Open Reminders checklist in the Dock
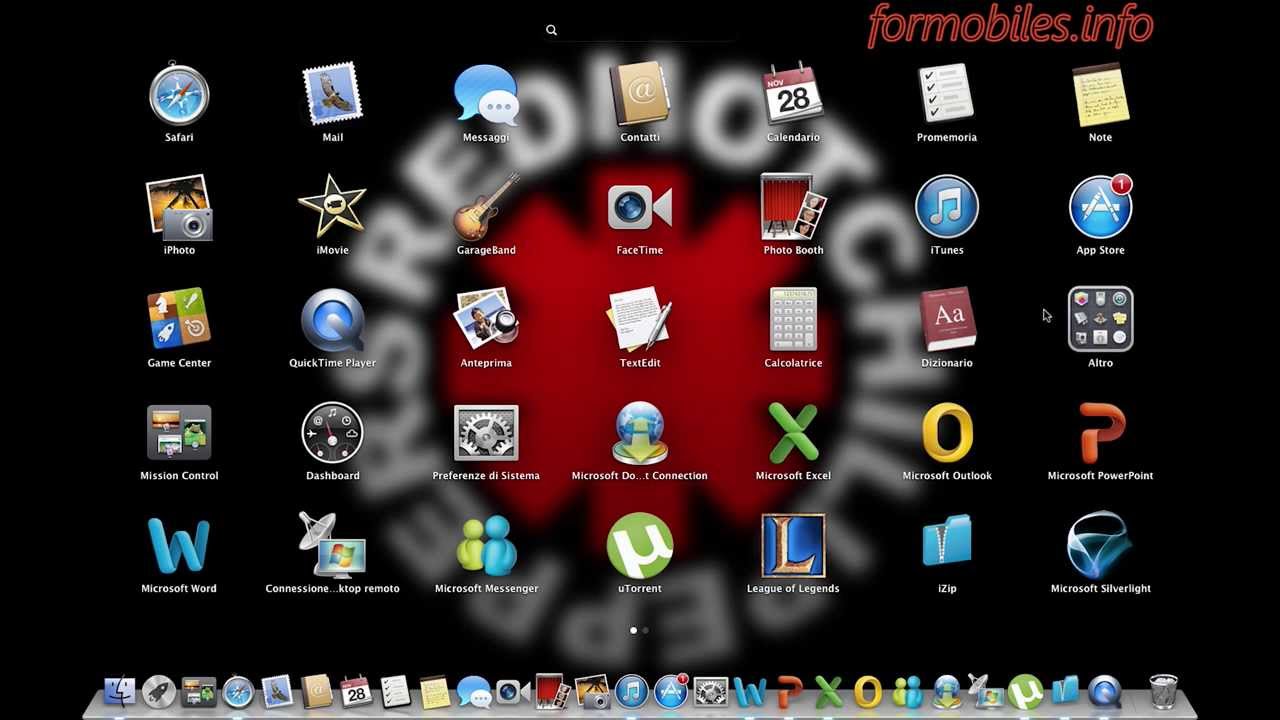 pyautogui.click(x=395, y=692)
